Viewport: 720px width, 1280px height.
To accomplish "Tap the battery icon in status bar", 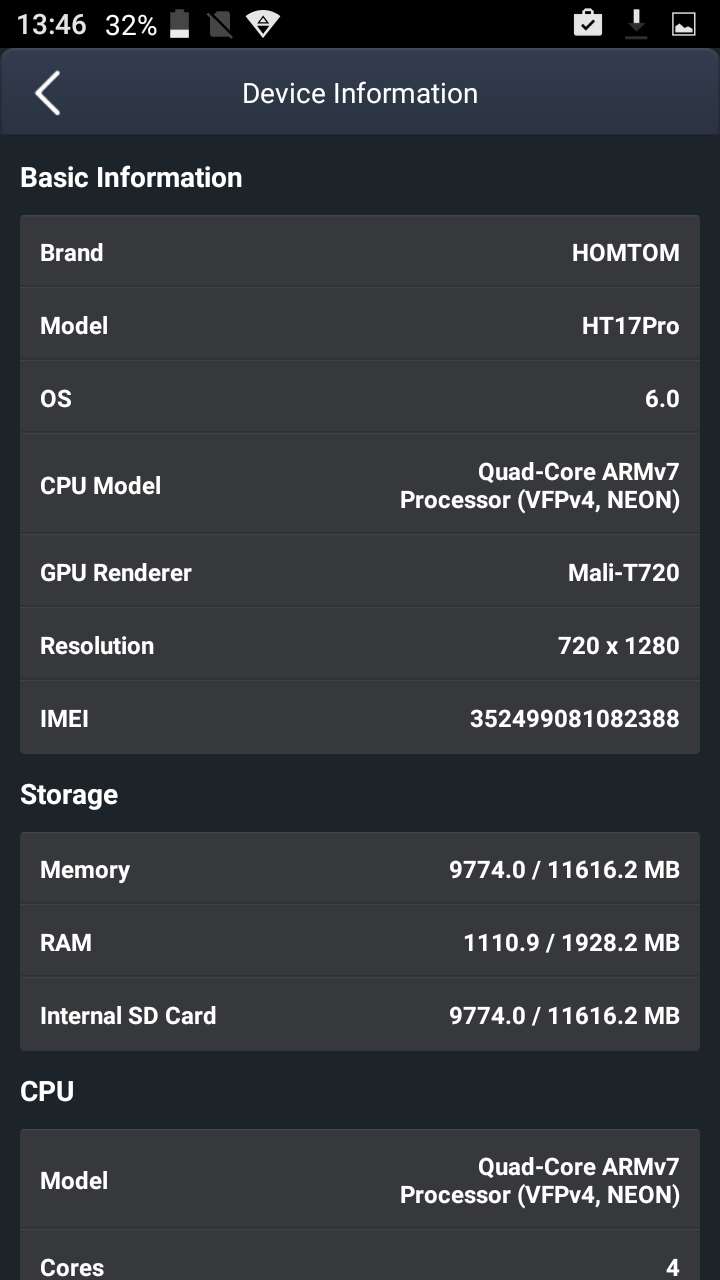I will (180, 25).
